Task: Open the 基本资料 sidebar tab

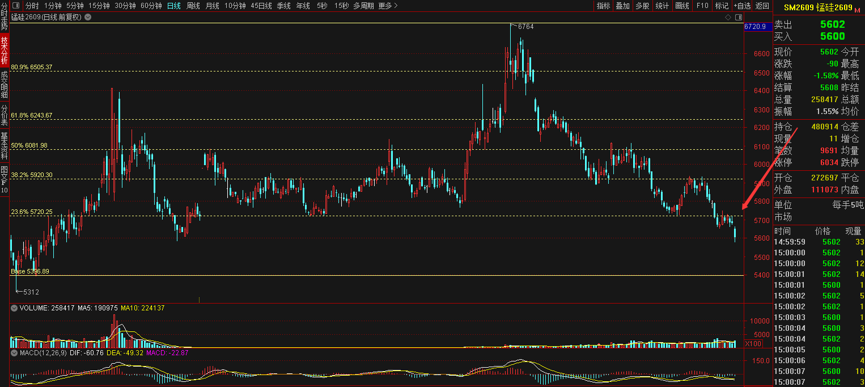Action: pyautogui.click(x=4, y=145)
